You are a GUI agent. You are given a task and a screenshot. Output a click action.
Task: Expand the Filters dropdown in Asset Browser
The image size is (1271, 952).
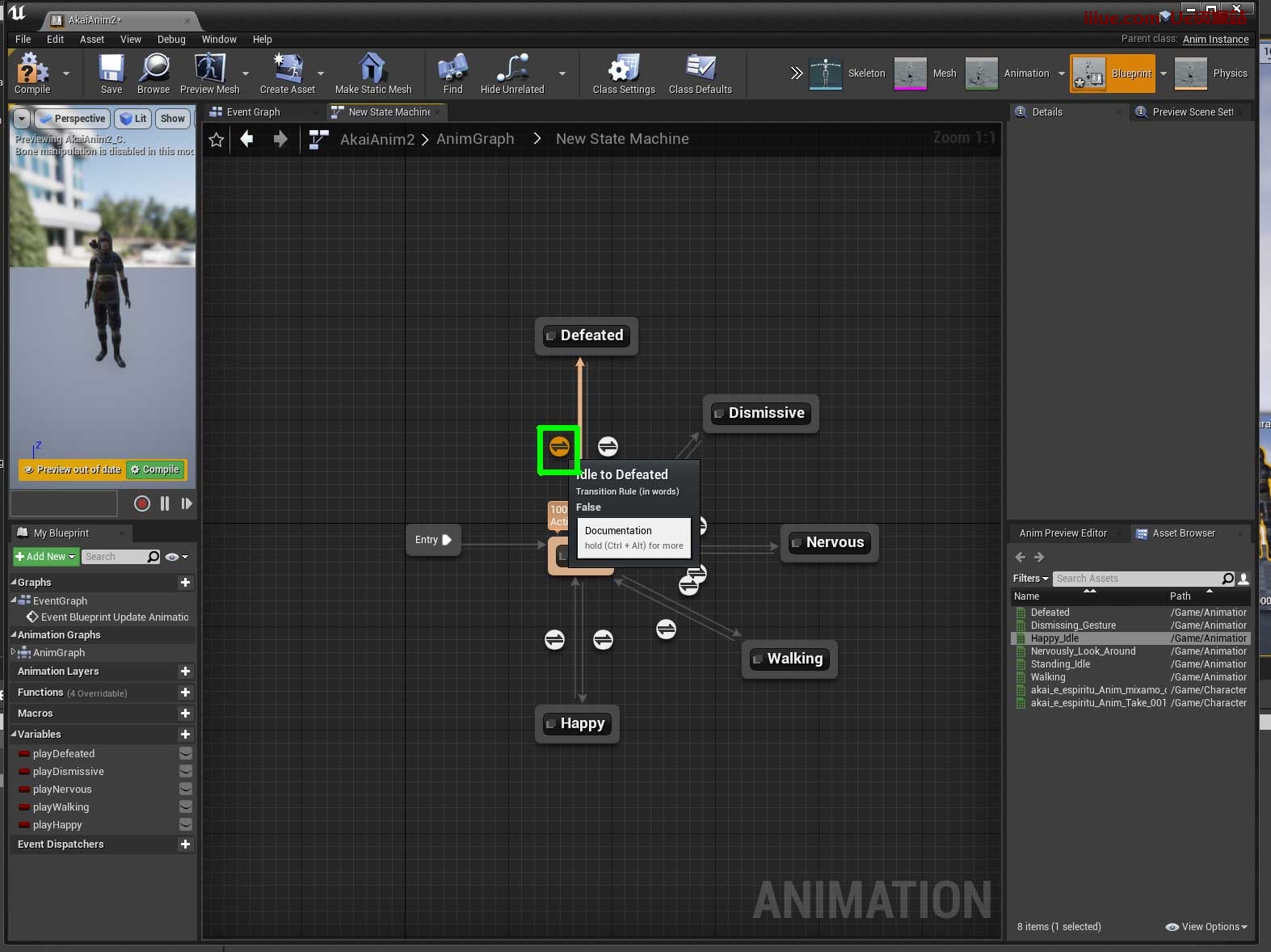click(x=1030, y=579)
